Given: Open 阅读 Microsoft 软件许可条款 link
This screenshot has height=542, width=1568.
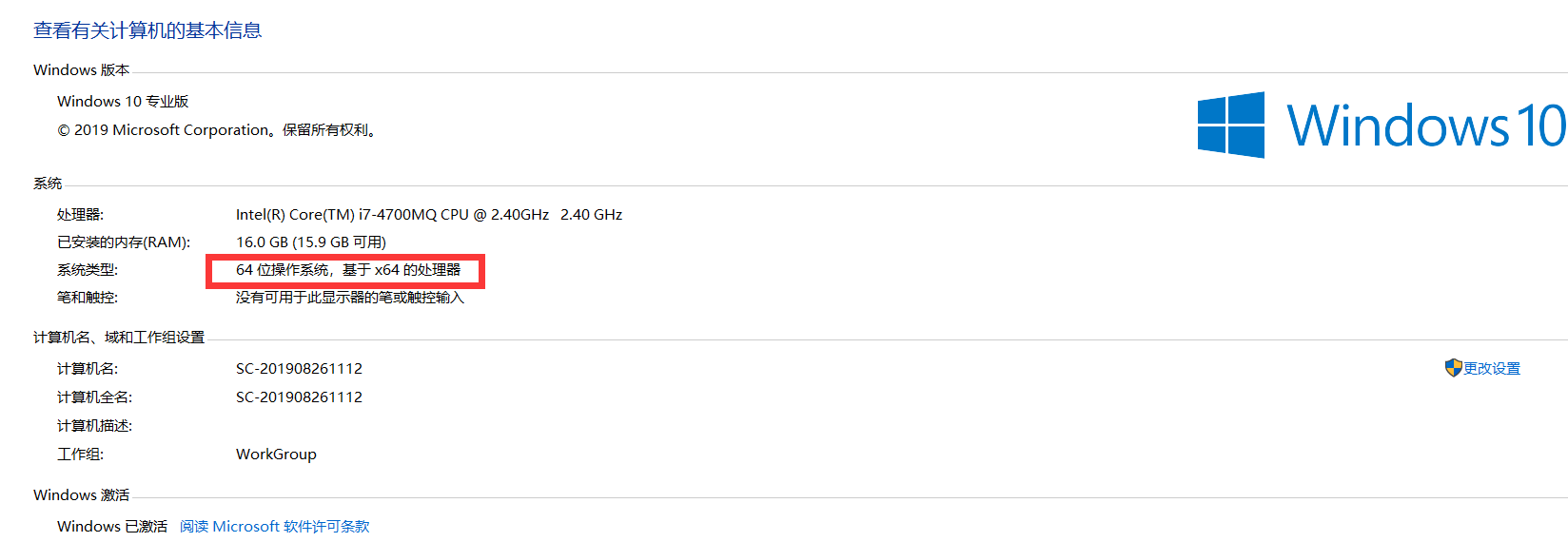Looking at the screenshot, I should tap(275, 526).
